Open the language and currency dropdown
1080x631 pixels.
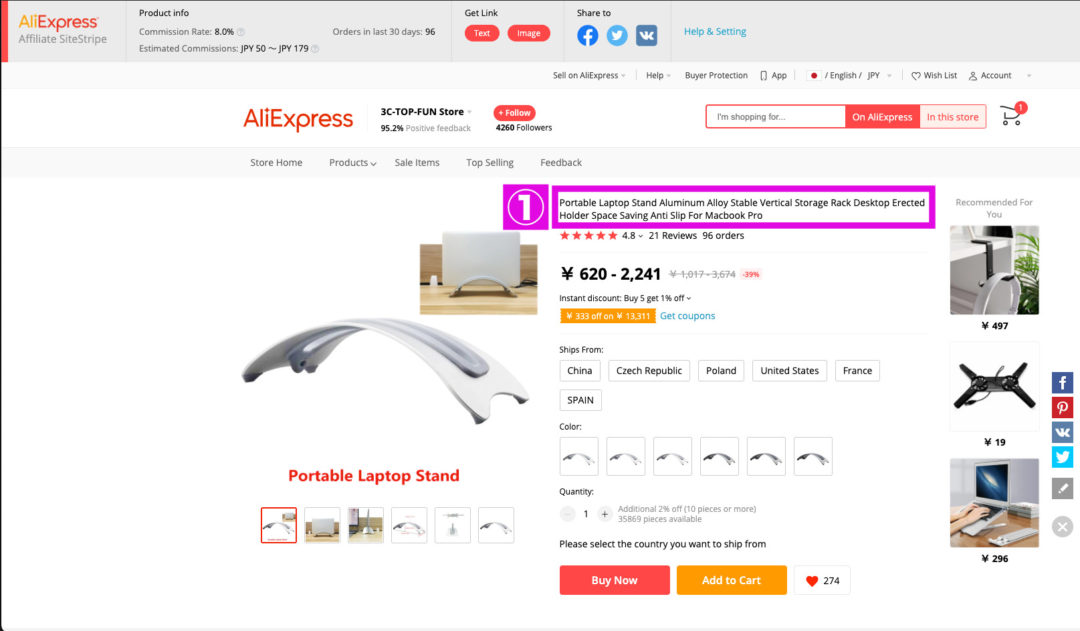pyautogui.click(x=851, y=76)
